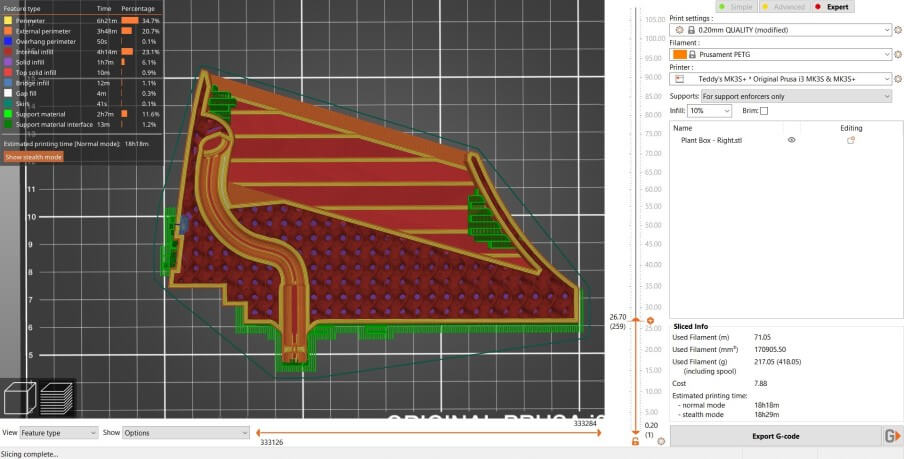904x459 pixels.
Task: Select the layers preview icon
Action: (x=56, y=397)
